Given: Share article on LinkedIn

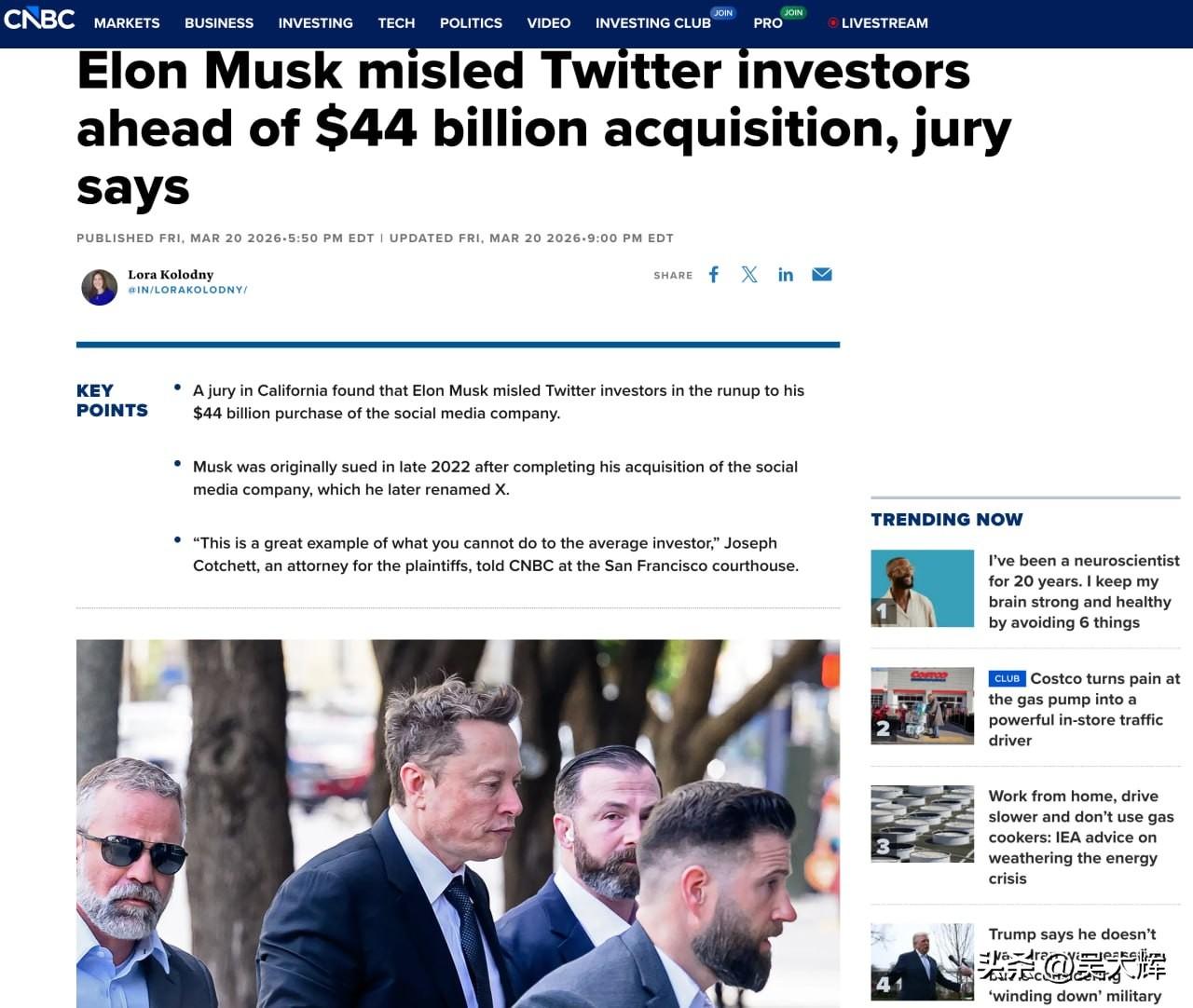Looking at the screenshot, I should 786,275.
